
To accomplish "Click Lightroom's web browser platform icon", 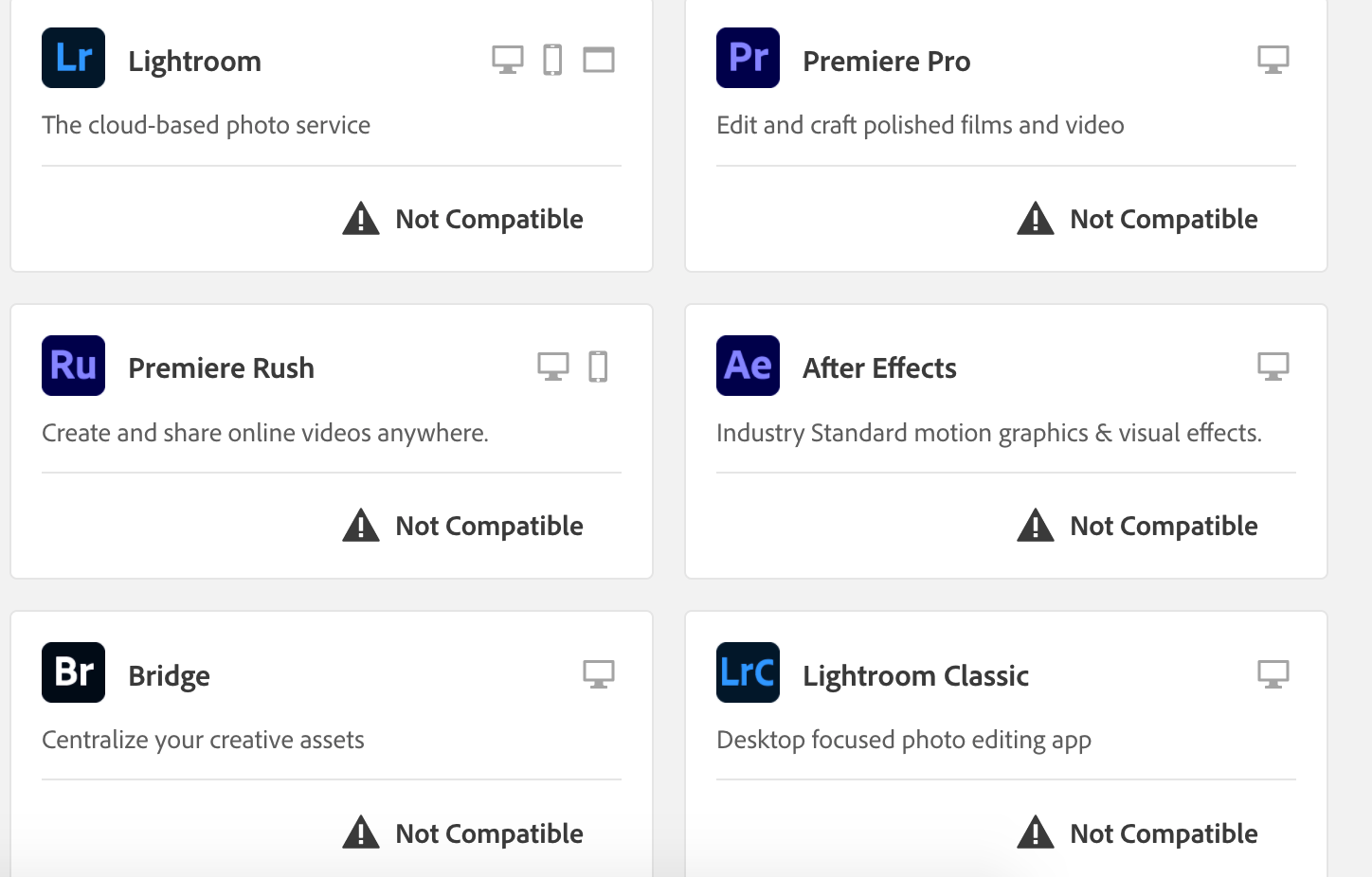I will [x=599, y=60].
